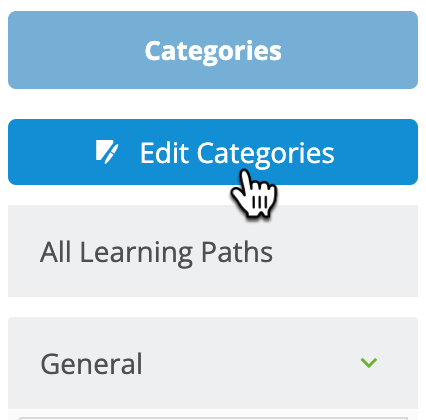Click the white edit glyph on blue button
Screen dimensions: 426x420
(107, 152)
